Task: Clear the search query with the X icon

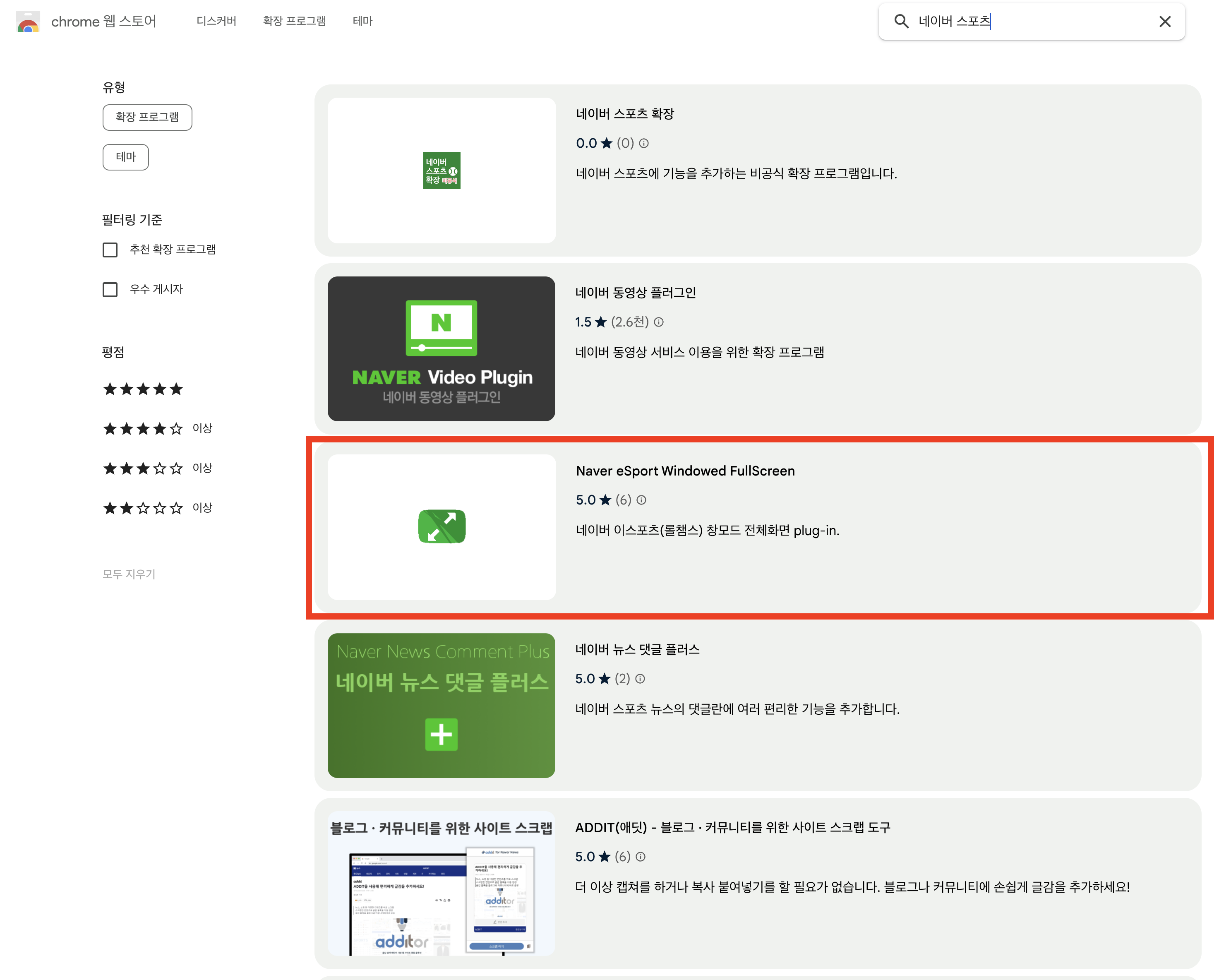Action: [1165, 22]
